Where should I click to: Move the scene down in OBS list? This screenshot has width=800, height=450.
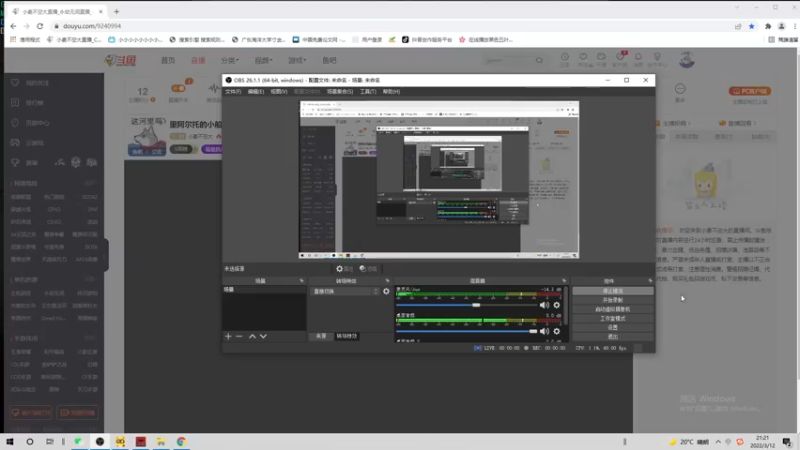[x=263, y=336]
